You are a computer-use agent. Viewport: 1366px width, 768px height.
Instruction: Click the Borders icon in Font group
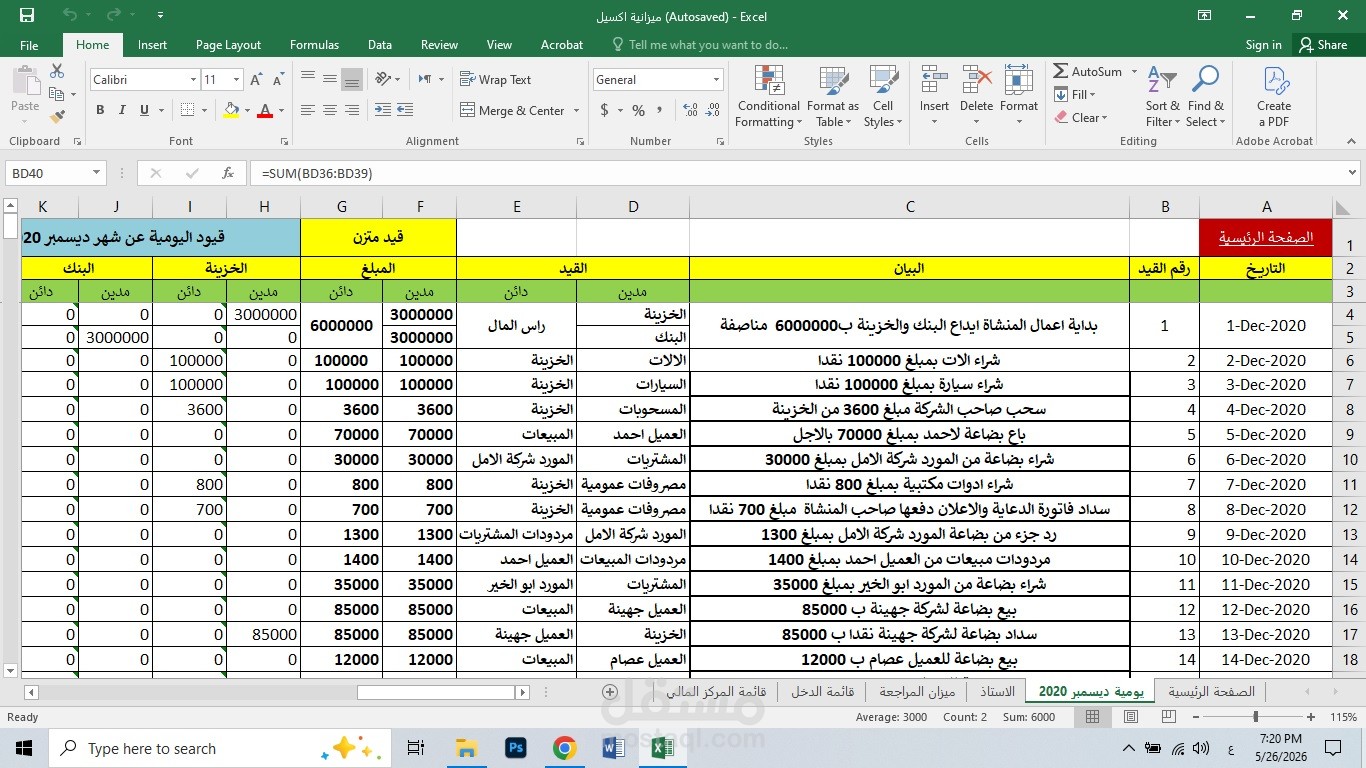pos(188,111)
